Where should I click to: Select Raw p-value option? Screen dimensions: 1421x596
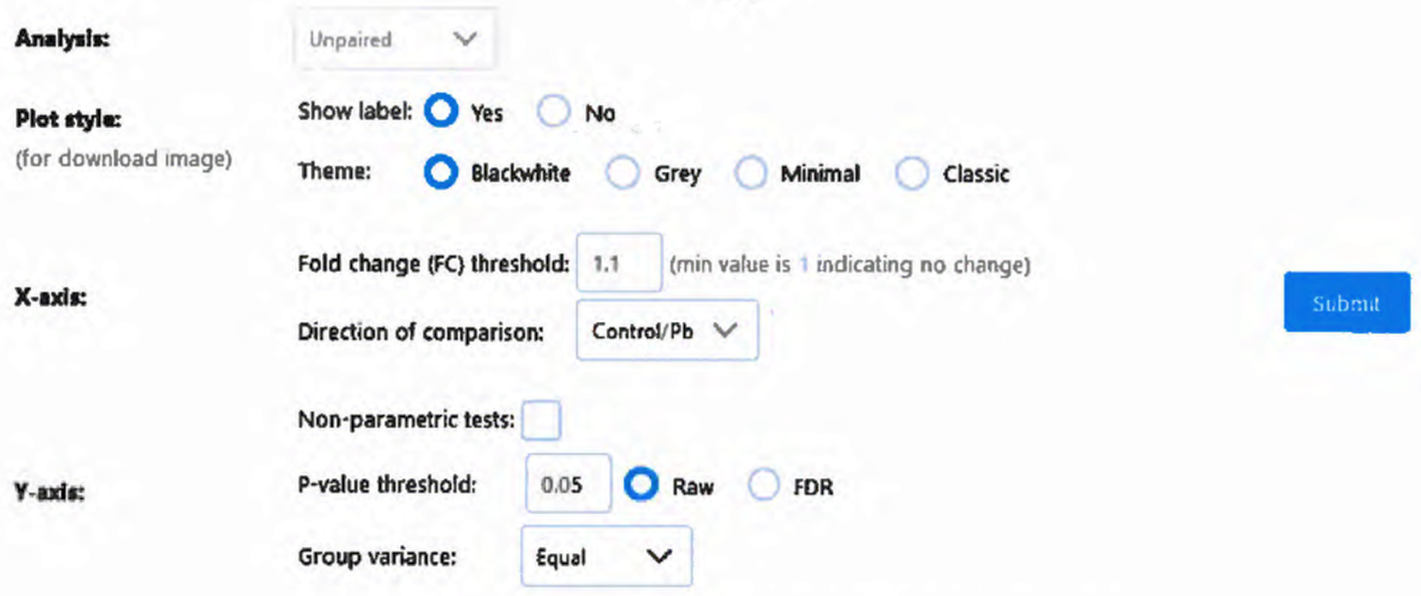(x=640, y=487)
